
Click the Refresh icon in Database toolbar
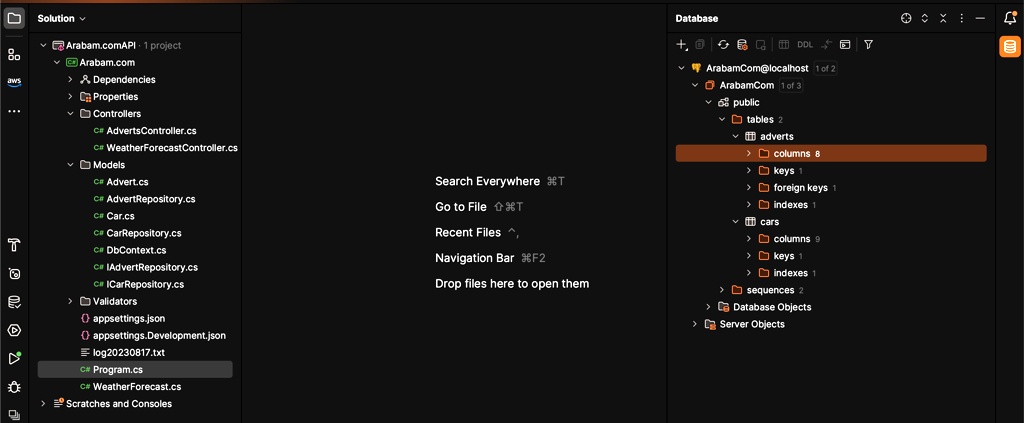[723, 44]
